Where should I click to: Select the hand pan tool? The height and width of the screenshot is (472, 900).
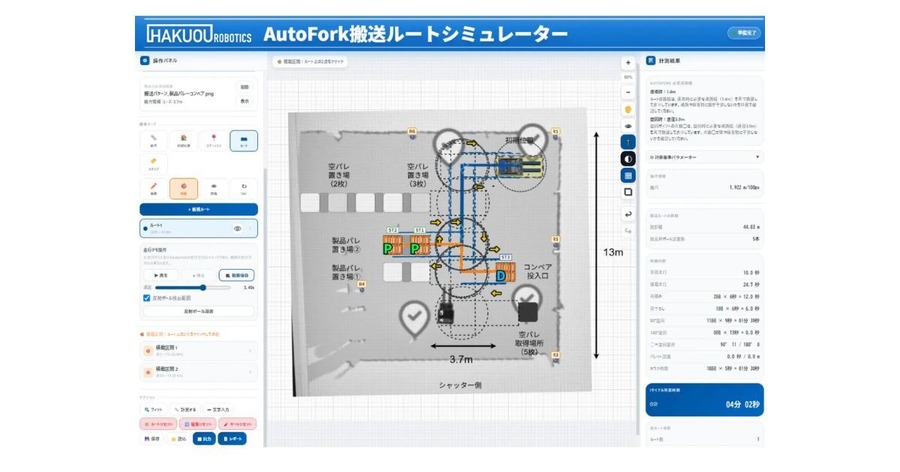point(628,109)
